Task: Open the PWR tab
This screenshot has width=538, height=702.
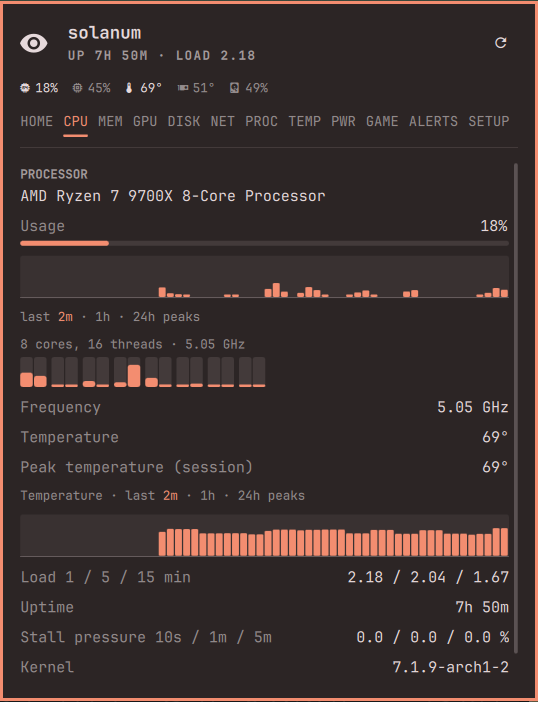Action: (x=343, y=121)
